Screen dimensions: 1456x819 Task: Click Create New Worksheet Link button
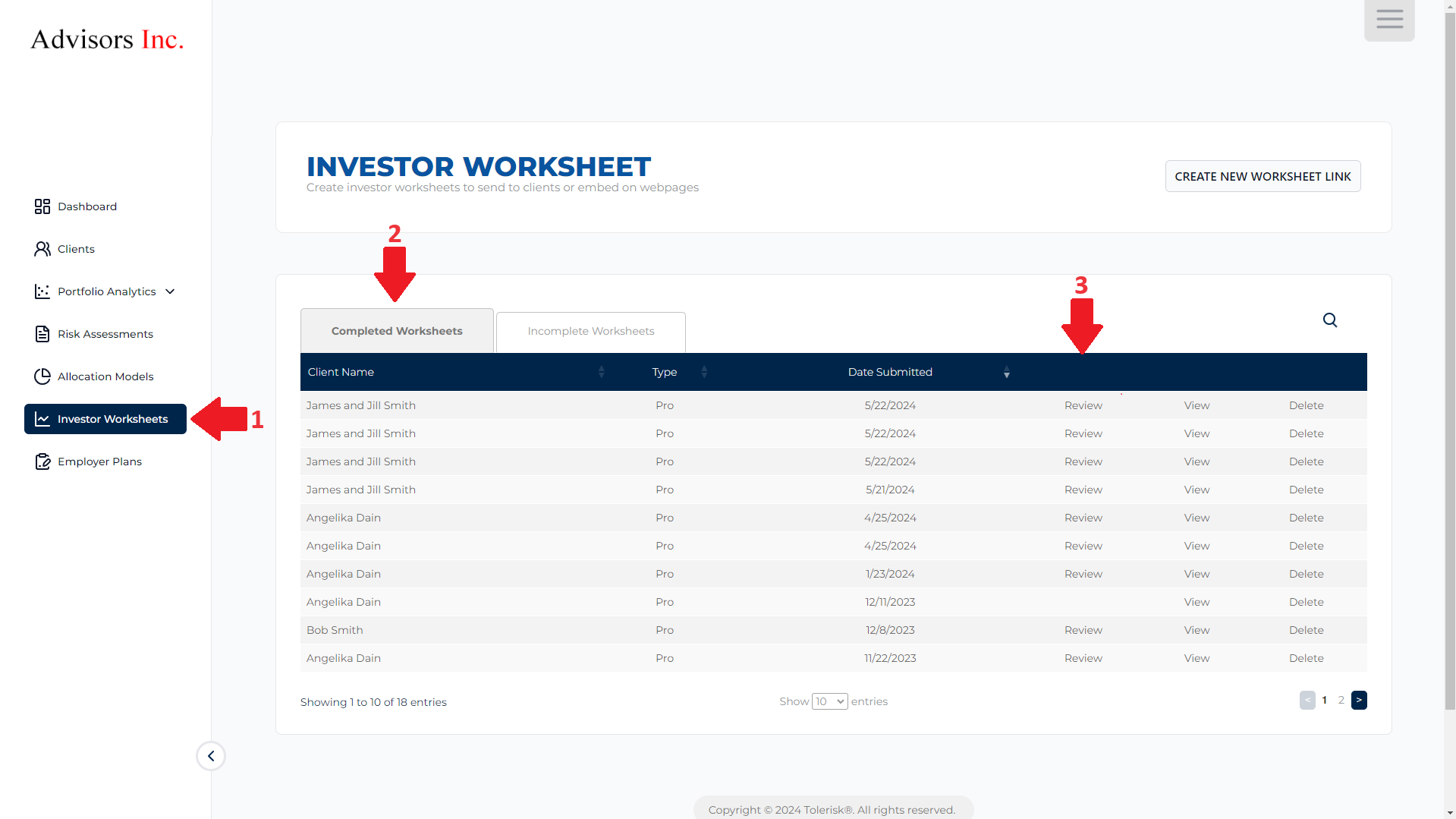coord(1263,176)
